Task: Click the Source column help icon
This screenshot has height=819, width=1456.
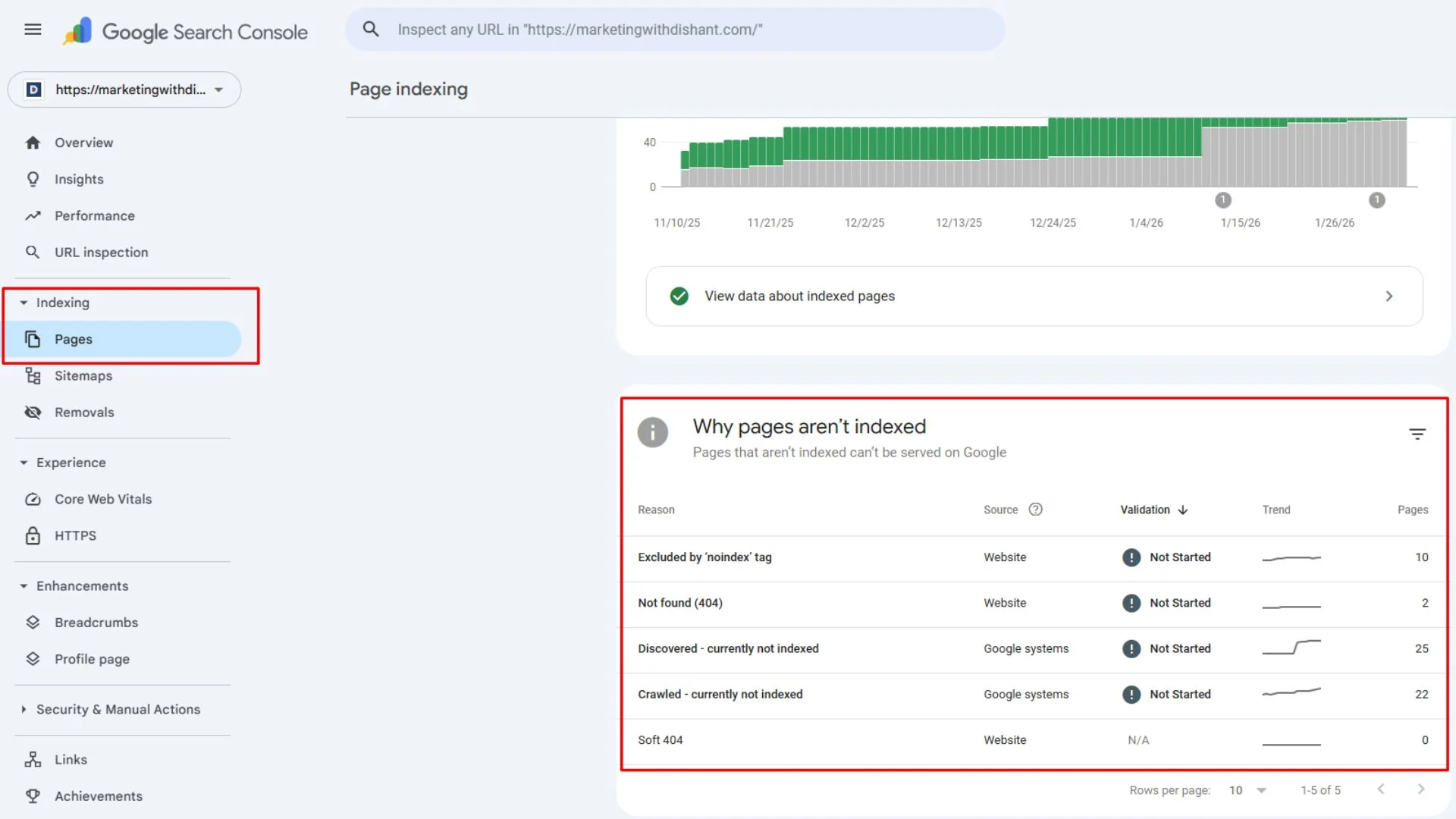Action: 1036,510
